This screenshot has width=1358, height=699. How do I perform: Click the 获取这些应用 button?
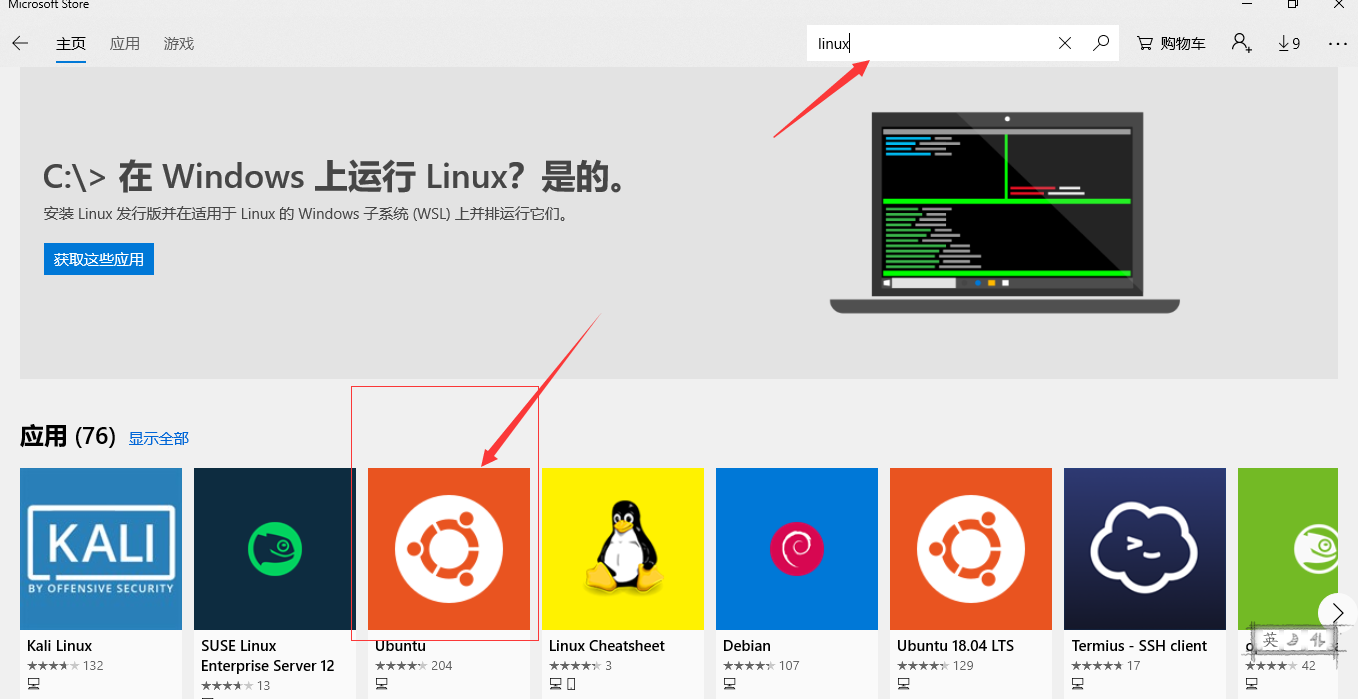[98, 258]
